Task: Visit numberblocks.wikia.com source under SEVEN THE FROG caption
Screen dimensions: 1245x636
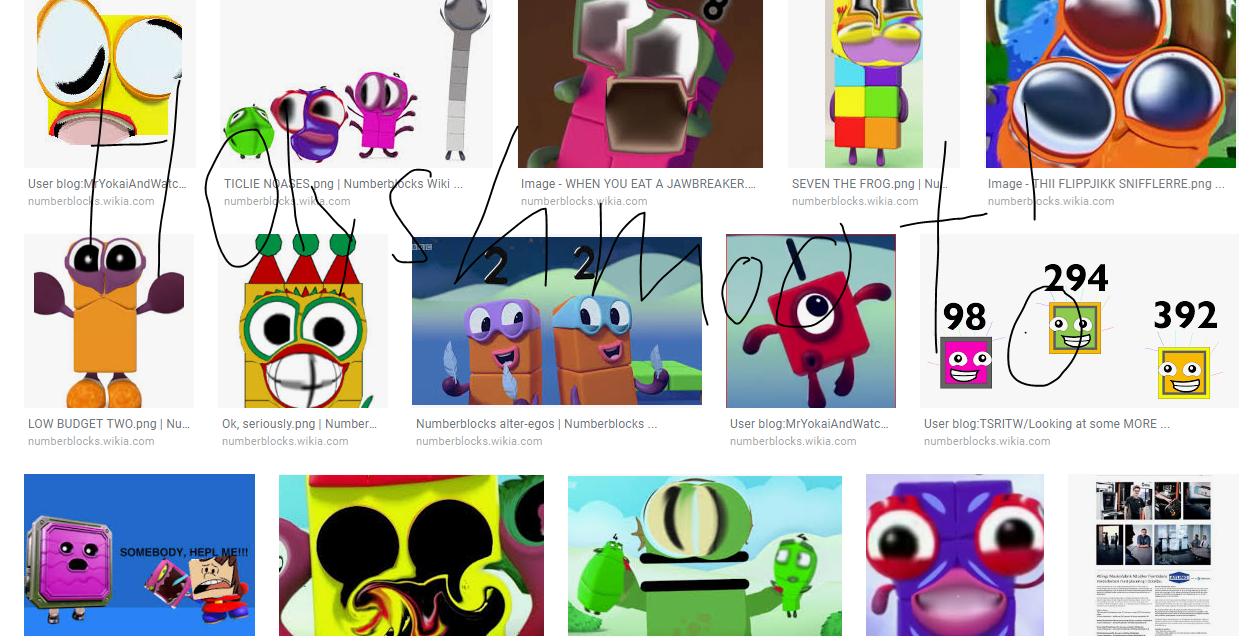Action: coord(855,201)
